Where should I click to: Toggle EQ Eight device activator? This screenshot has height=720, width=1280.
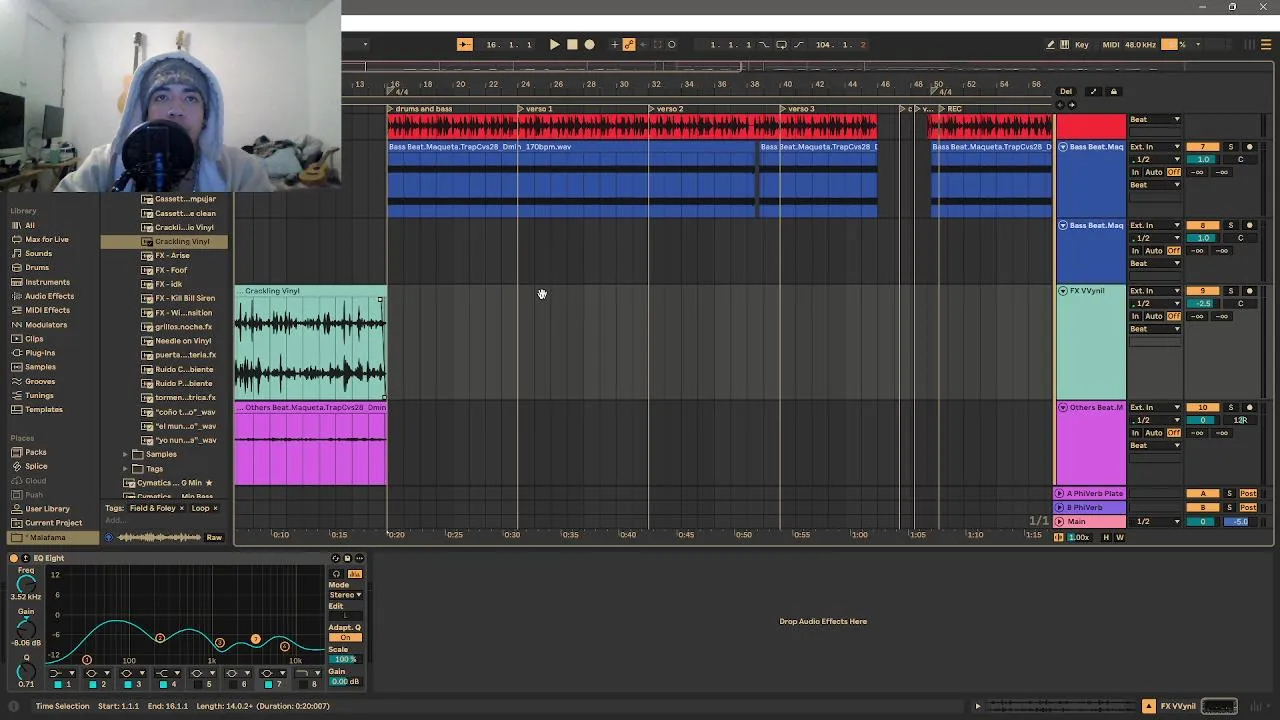coord(14,558)
